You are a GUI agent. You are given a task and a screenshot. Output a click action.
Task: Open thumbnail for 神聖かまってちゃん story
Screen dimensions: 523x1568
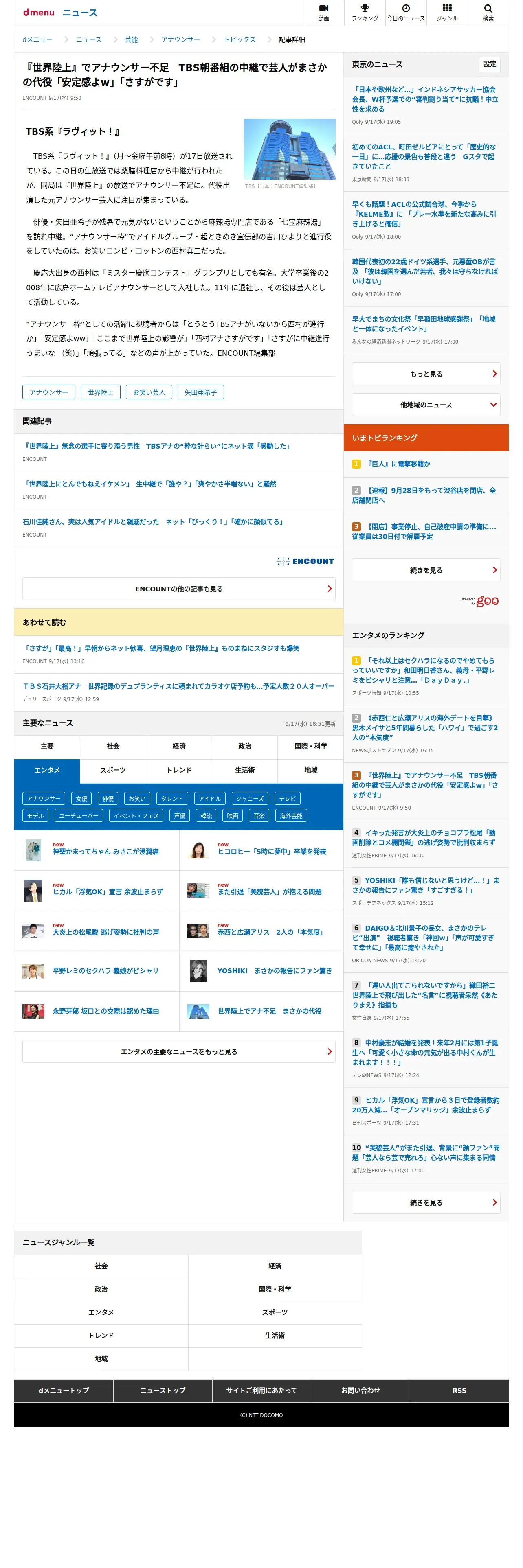[33, 850]
